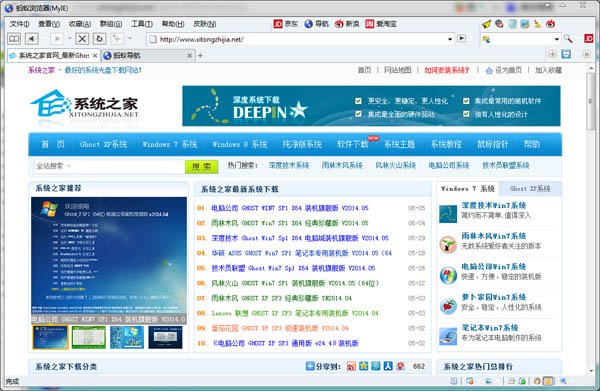Image resolution: width=600 pixels, height=391 pixels.
Task: Click the 系统之家 site logo
Action: point(84,104)
